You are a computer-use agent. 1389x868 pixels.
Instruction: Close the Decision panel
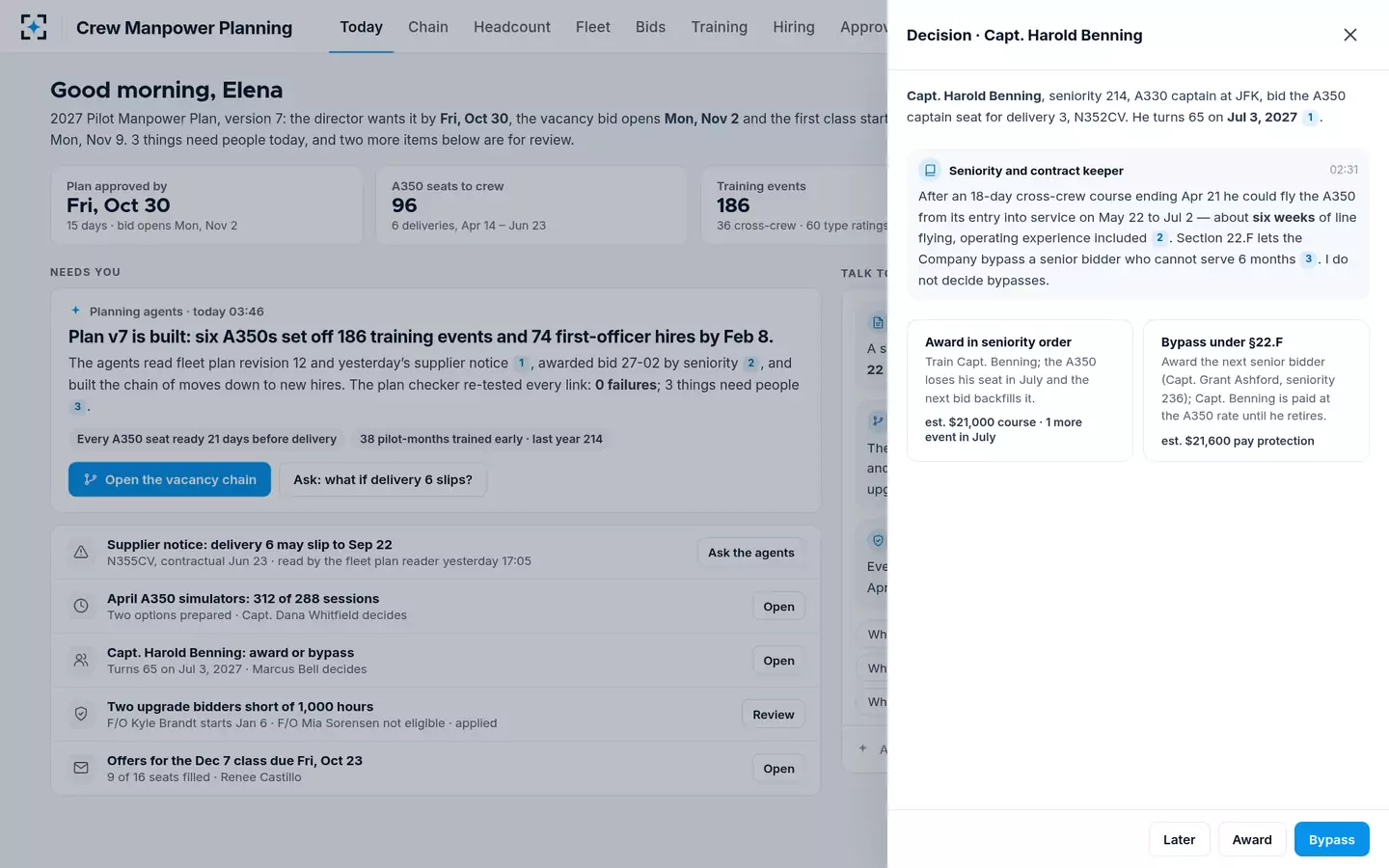(1349, 35)
